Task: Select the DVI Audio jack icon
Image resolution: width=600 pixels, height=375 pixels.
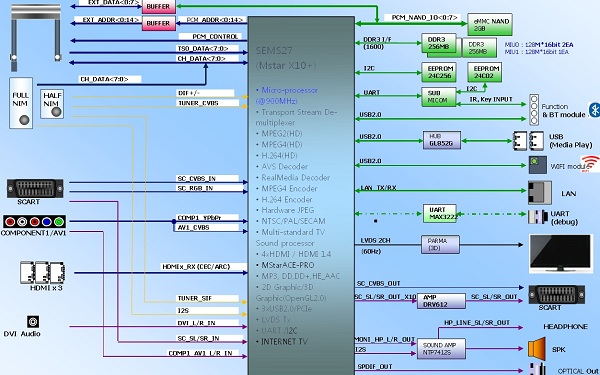Action: [33, 322]
